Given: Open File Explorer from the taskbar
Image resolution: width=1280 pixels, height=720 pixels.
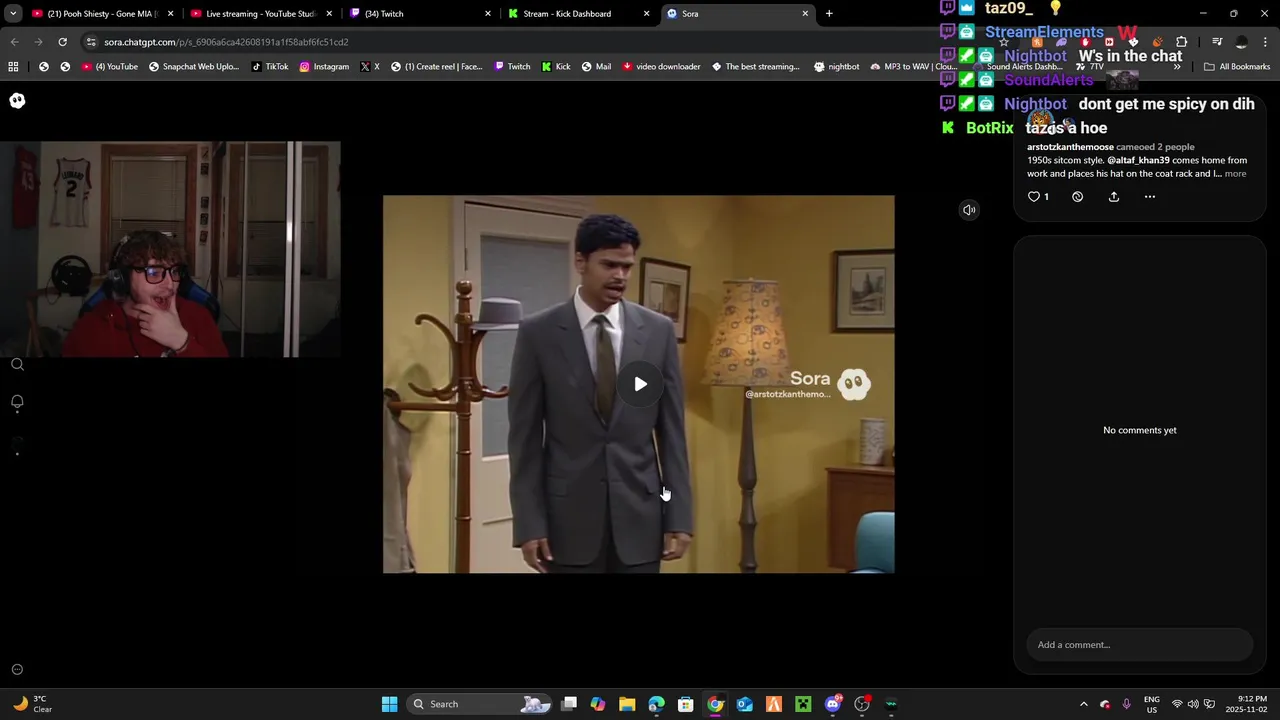Looking at the screenshot, I should [x=627, y=704].
